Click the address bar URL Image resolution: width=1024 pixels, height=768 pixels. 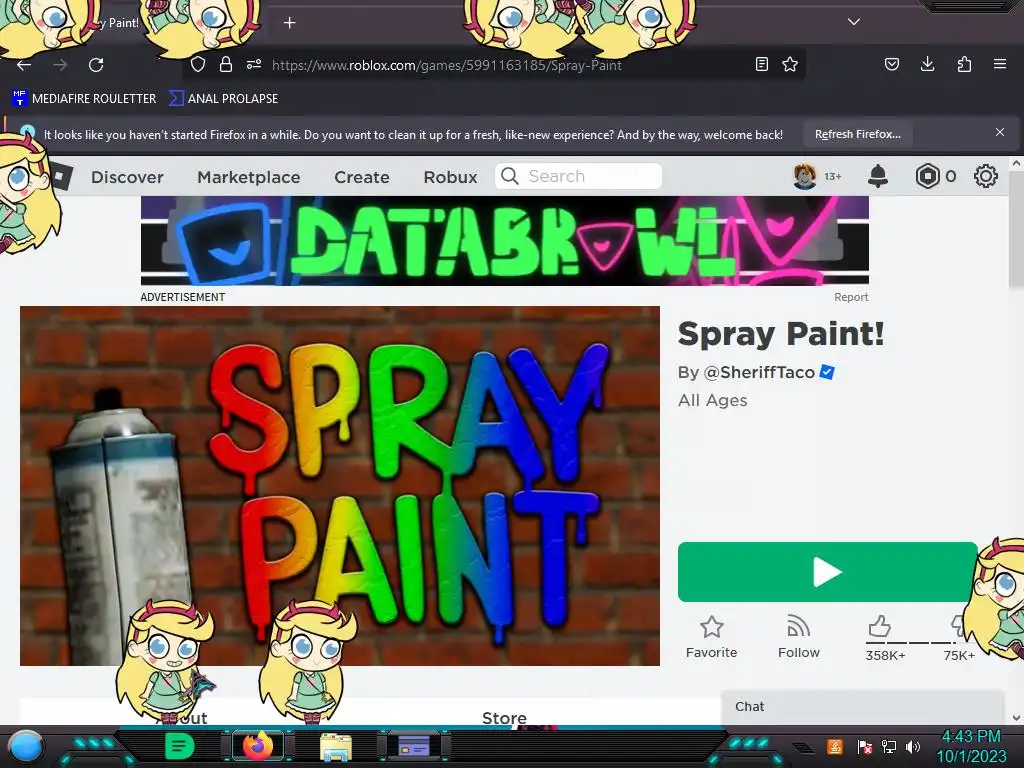pyautogui.click(x=447, y=65)
